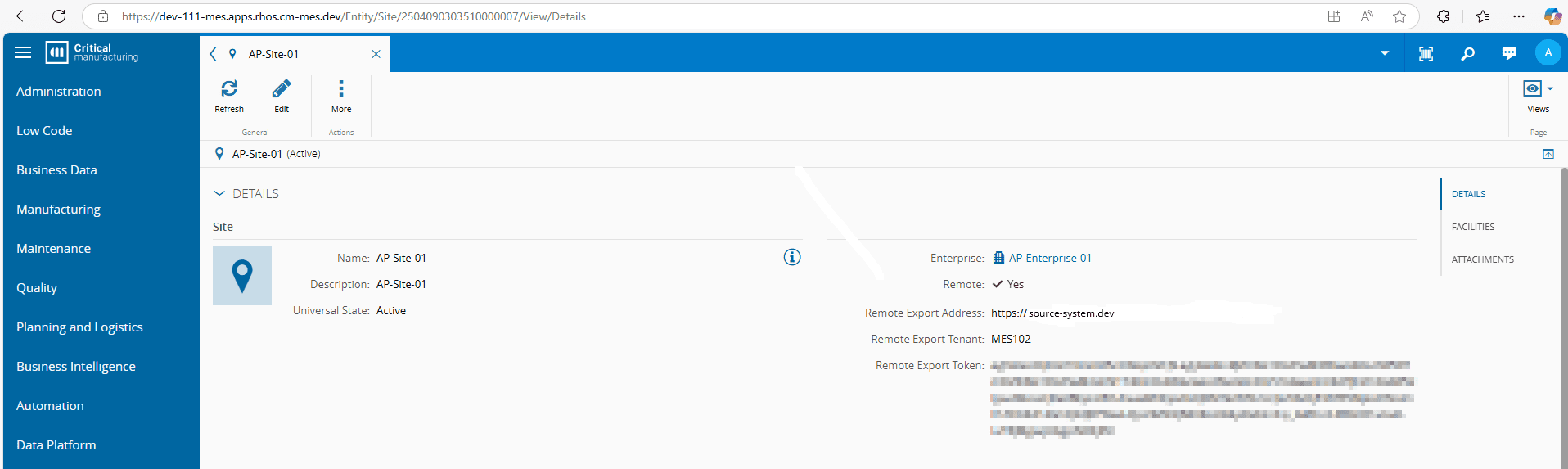This screenshot has height=469, width=1568.
Task: Add page to favorites star
Action: click(1399, 16)
